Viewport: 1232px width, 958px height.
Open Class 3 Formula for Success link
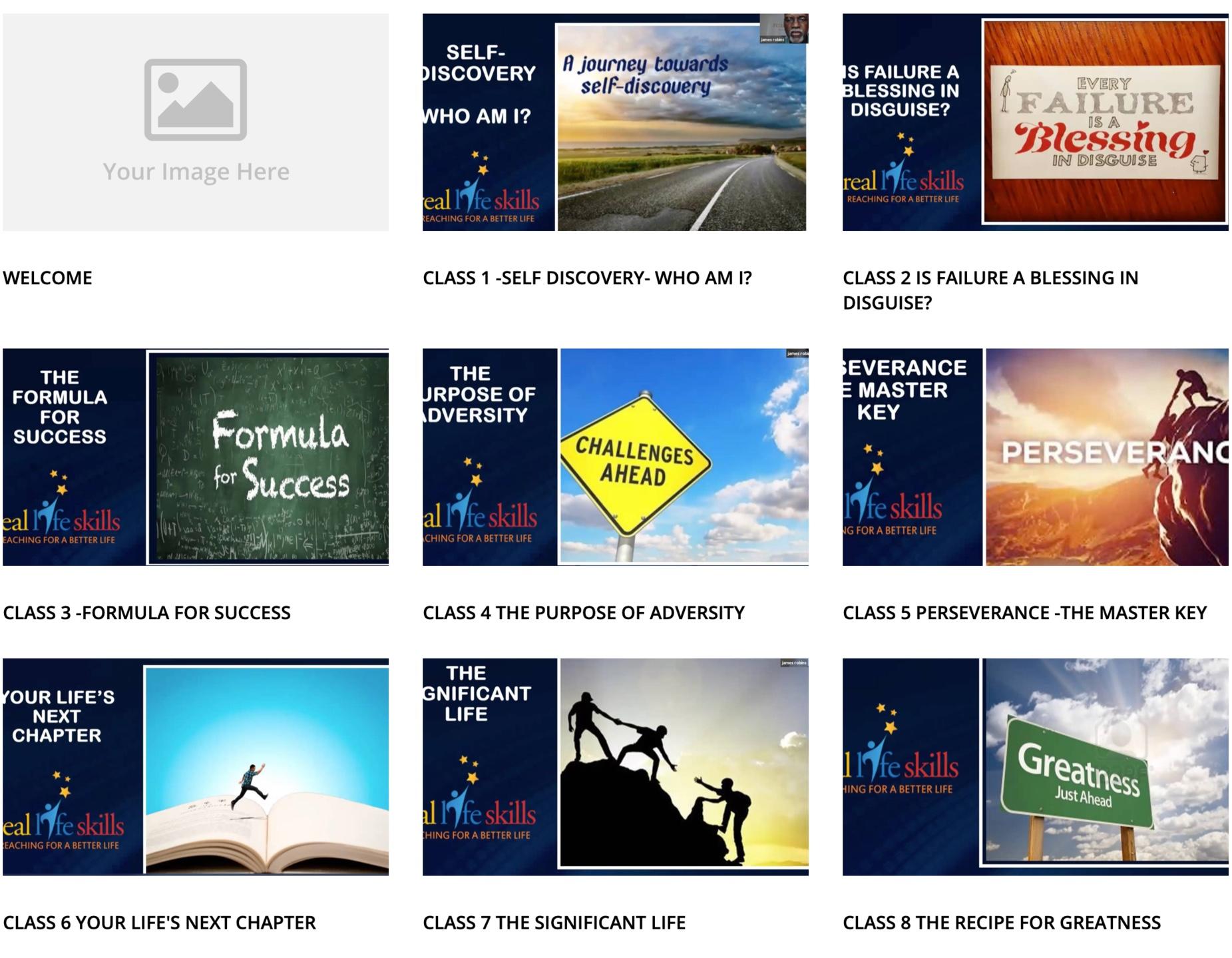coord(147,612)
